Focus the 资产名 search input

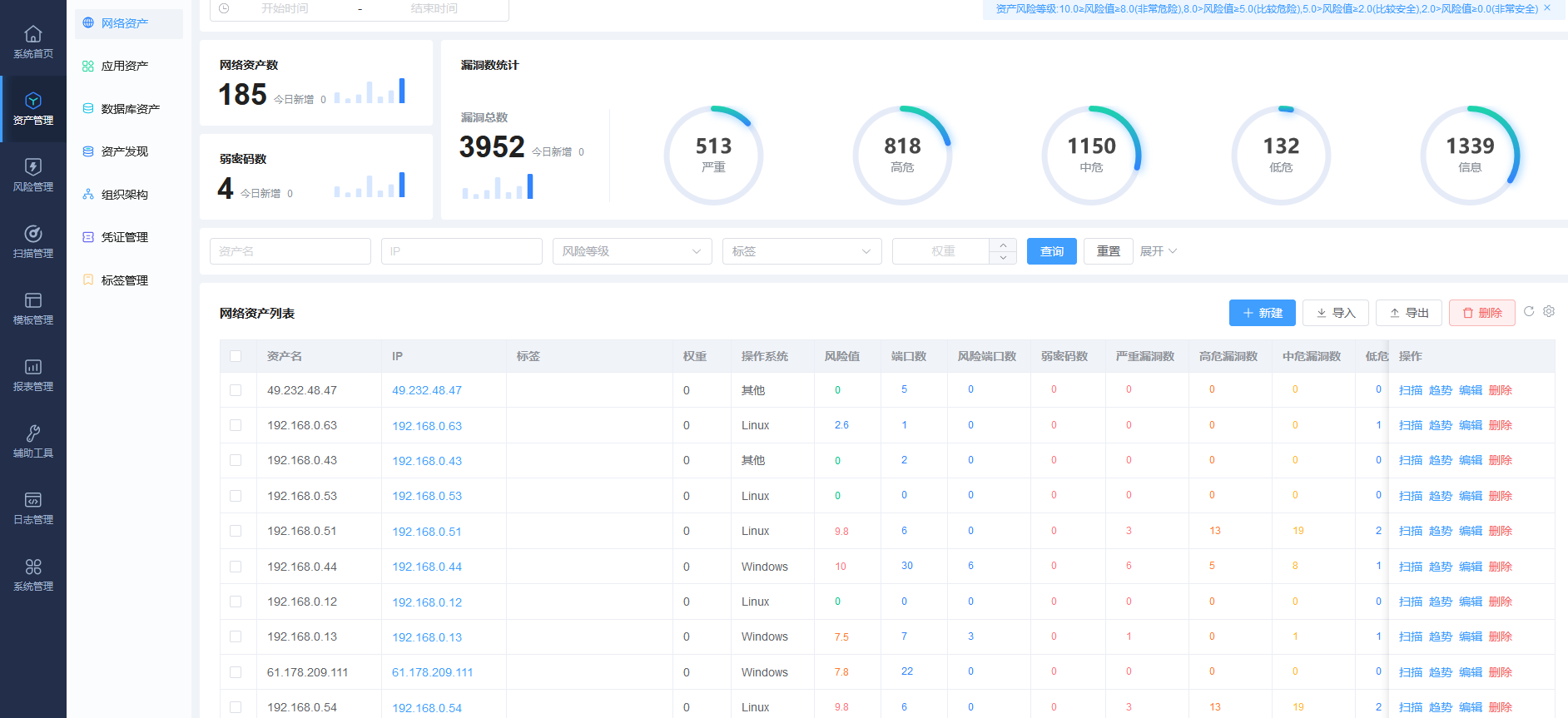coord(290,251)
